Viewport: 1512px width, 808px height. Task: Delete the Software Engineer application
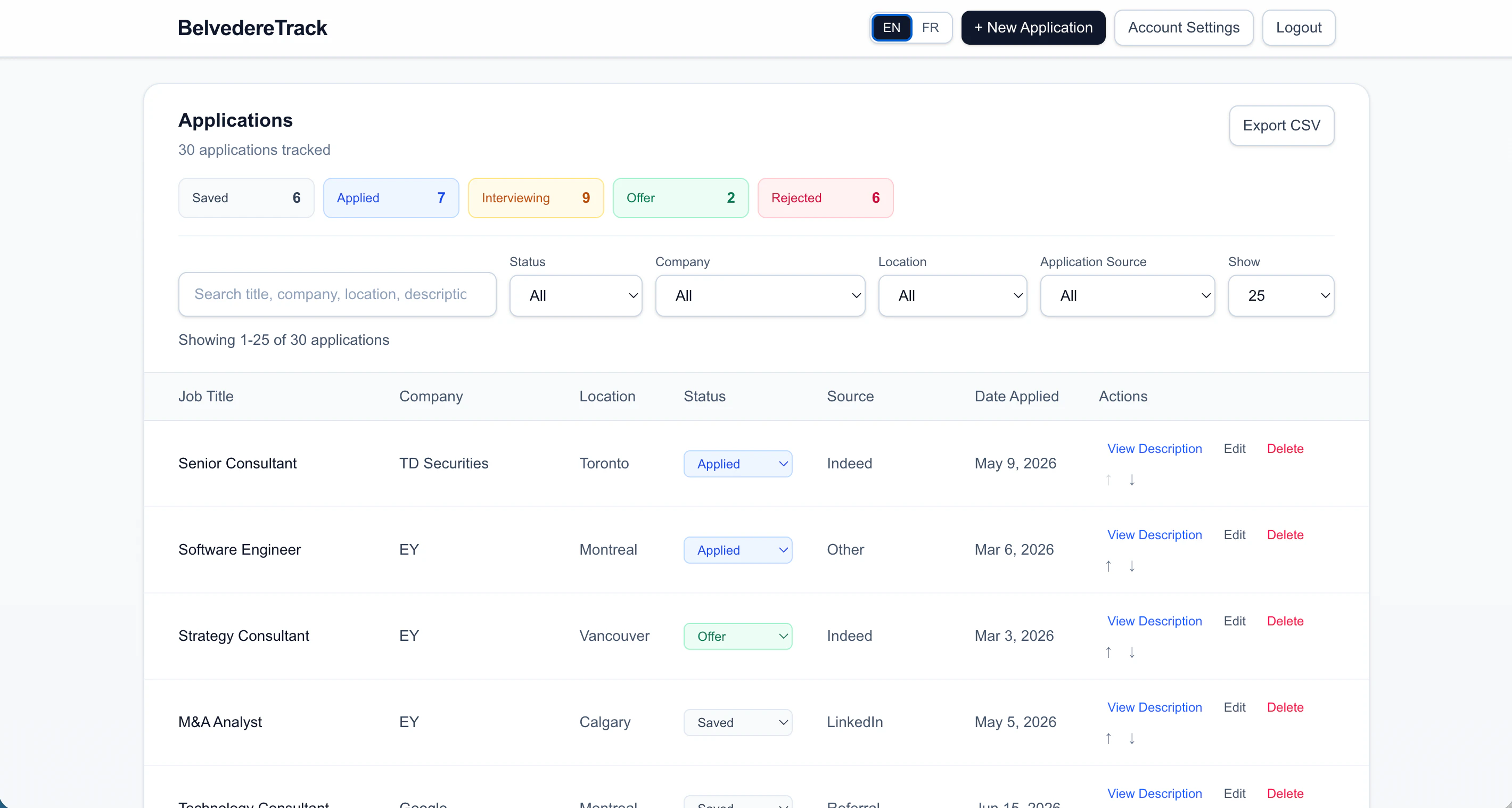coord(1285,535)
